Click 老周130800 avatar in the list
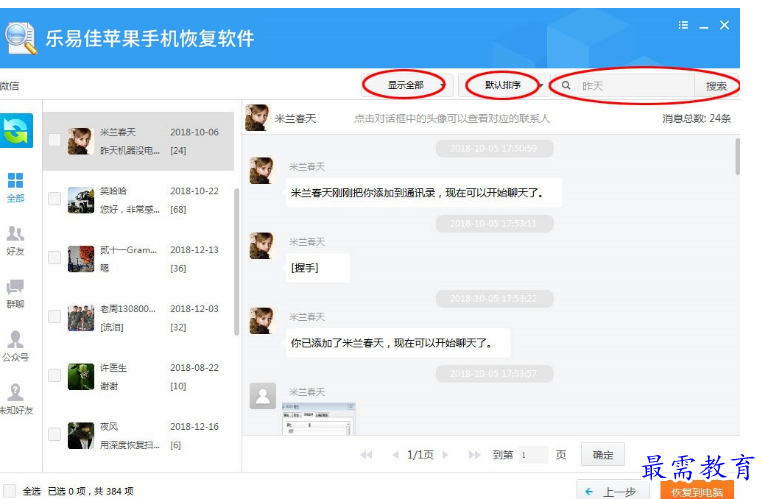This screenshot has height=499, width=763. click(x=81, y=318)
